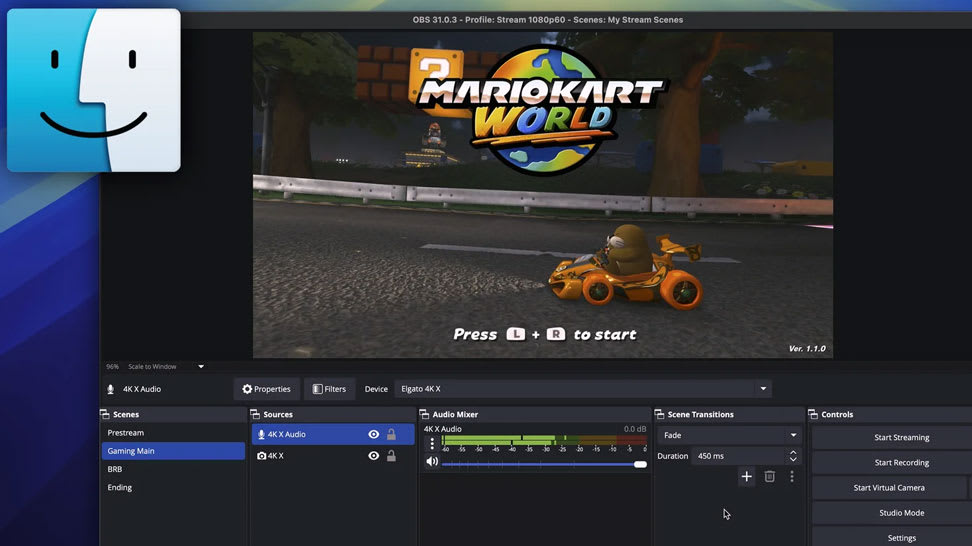Select the Gaming Main scene
The image size is (972, 546).
(173, 451)
